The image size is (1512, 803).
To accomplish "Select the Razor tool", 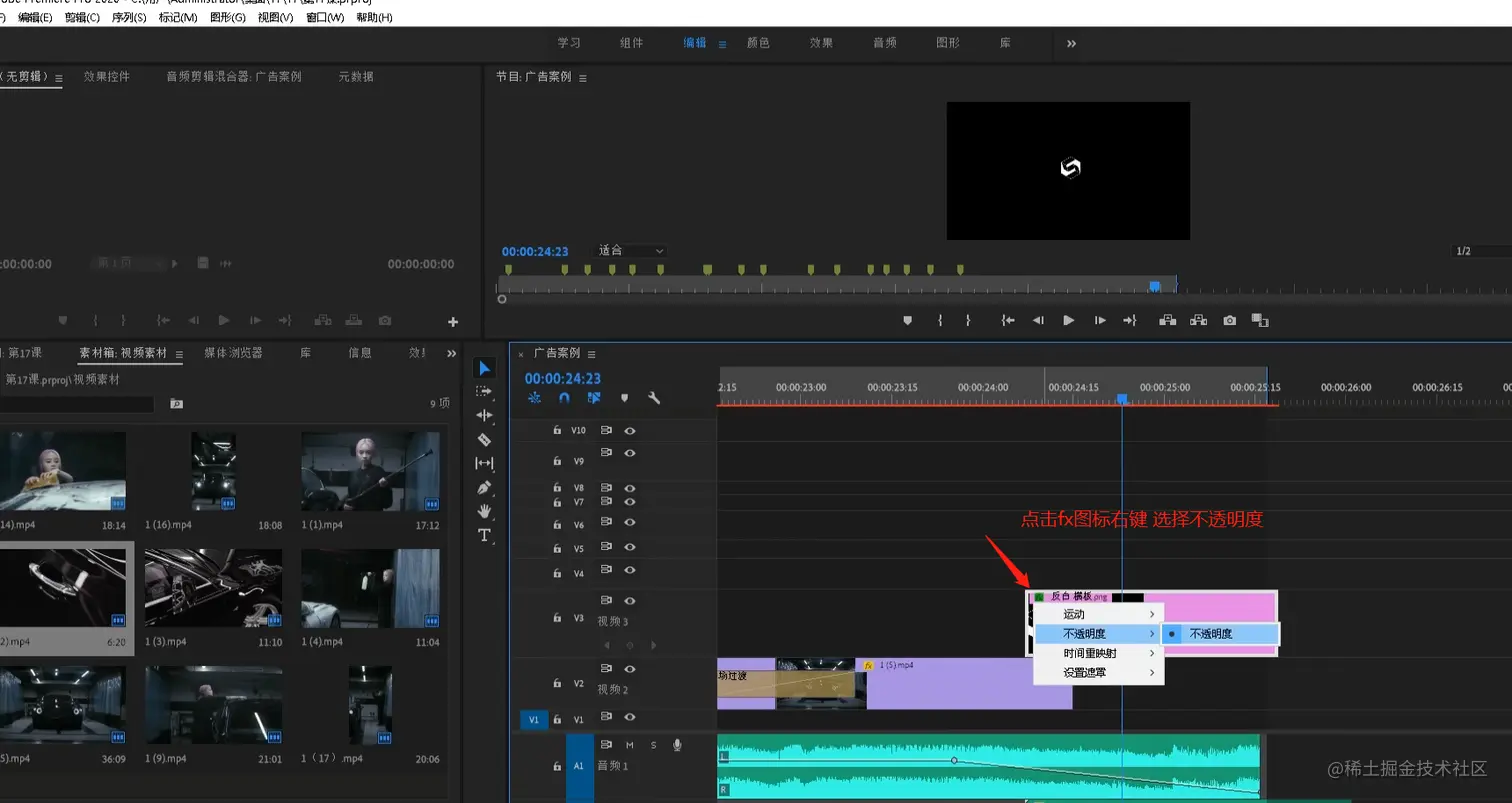I will 484,439.
